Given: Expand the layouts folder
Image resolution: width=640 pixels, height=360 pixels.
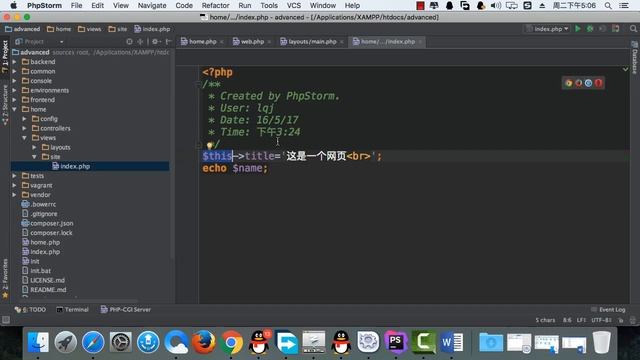Looking at the screenshot, I should pos(34,147).
